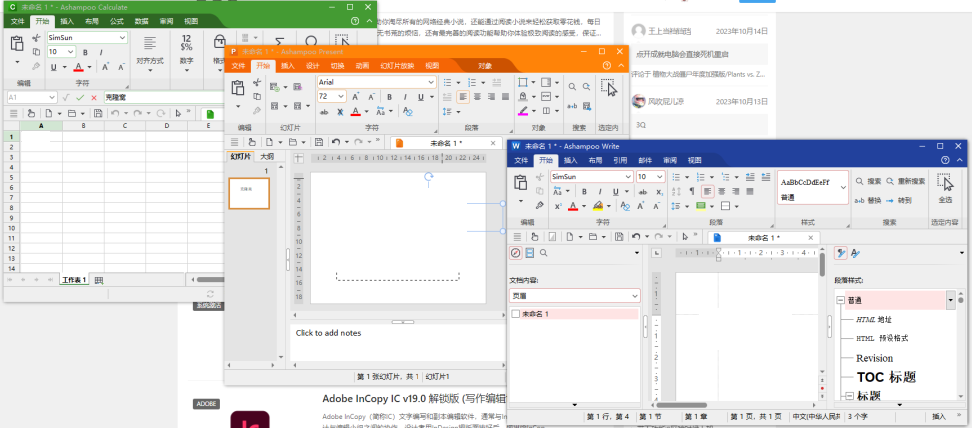Toggle bold in Ashampoo Calculate ribbon
This screenshot has width=972, height=428.
click(85, 52)
